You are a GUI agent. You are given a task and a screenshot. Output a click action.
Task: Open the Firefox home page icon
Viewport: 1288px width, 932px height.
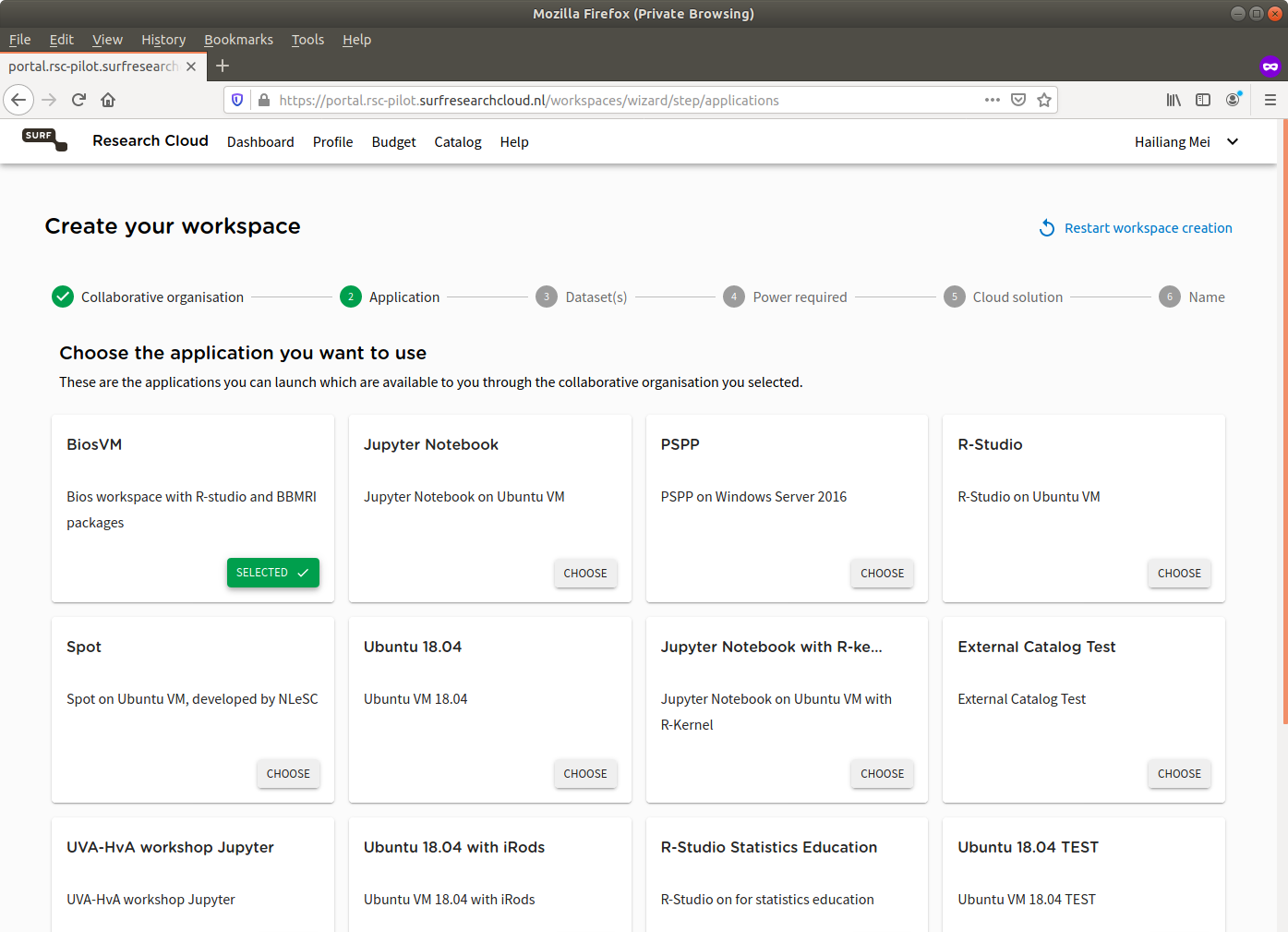108,100
